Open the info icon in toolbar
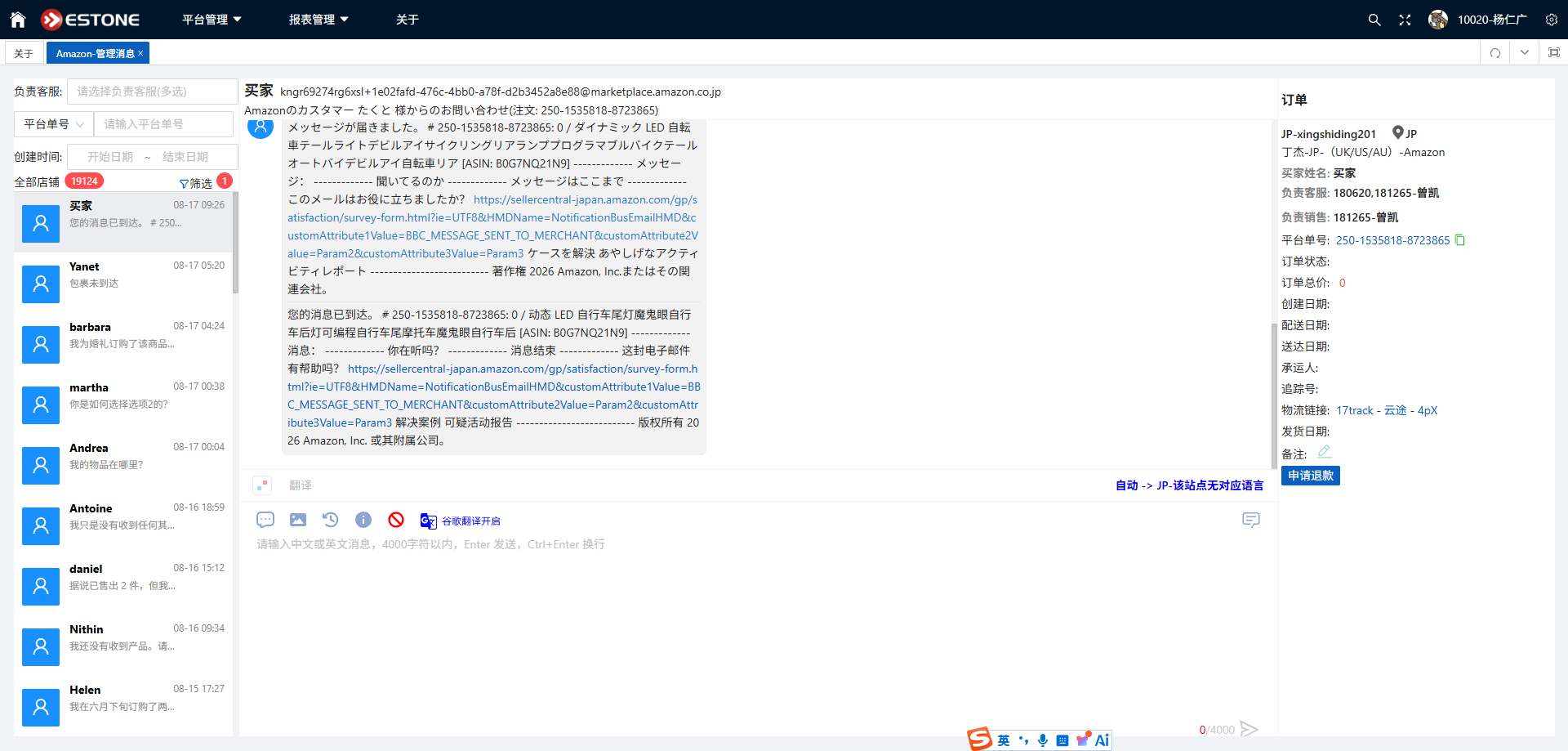 (363, 520)
